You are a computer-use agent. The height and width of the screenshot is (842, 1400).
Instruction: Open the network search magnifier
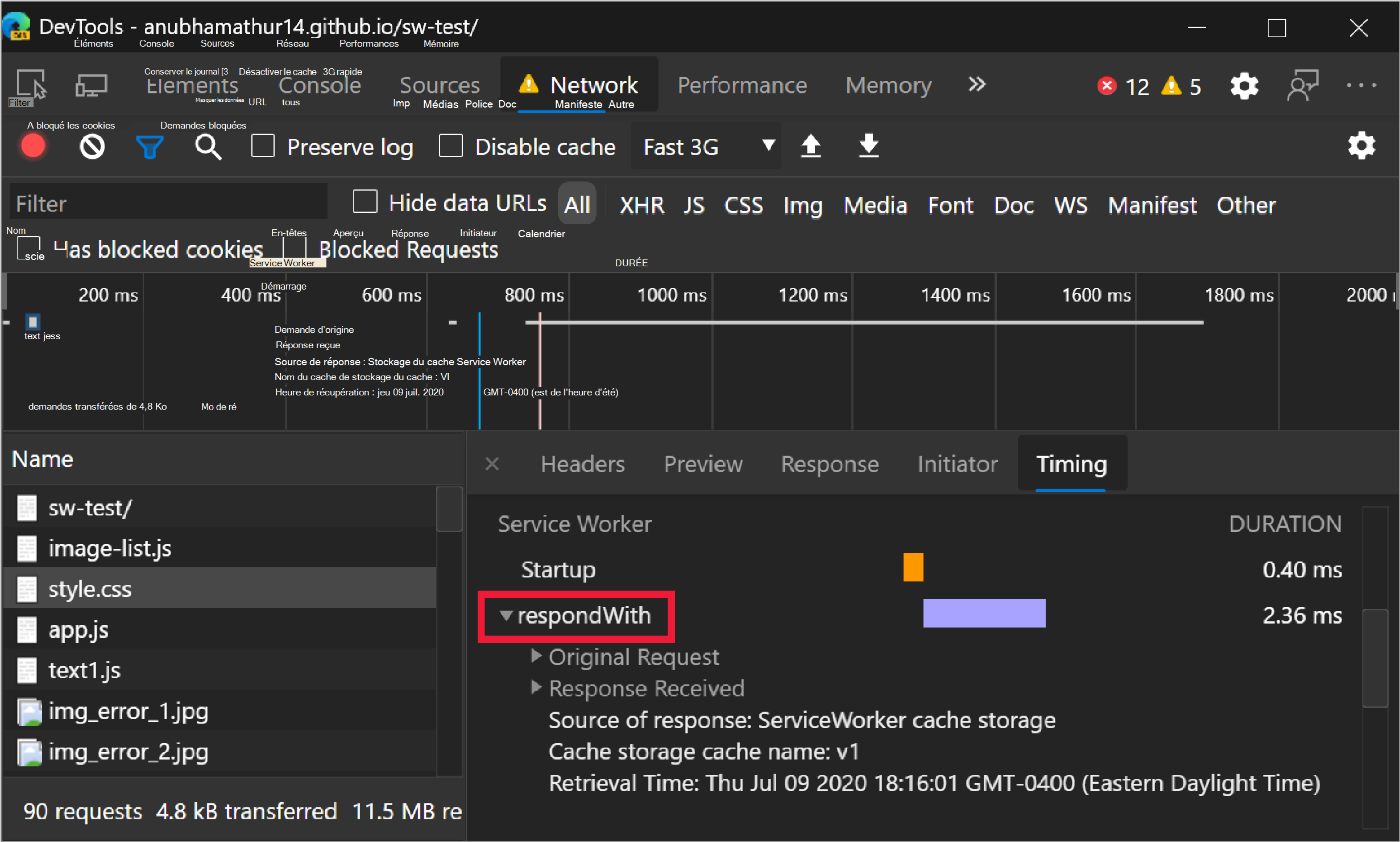208,147
